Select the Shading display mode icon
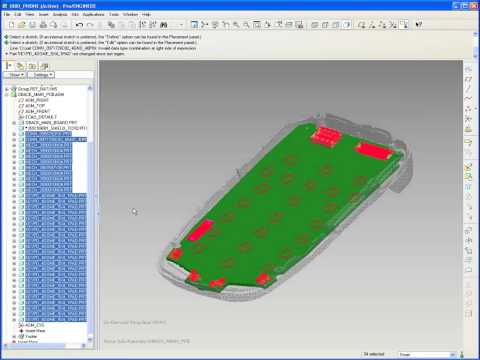The height and width of the screenshot is (360, 480). [347, 25]
